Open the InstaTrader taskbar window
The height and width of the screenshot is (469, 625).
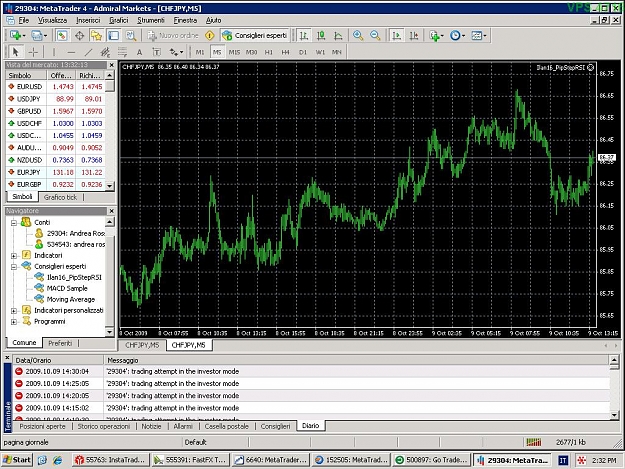click(111, 460)
